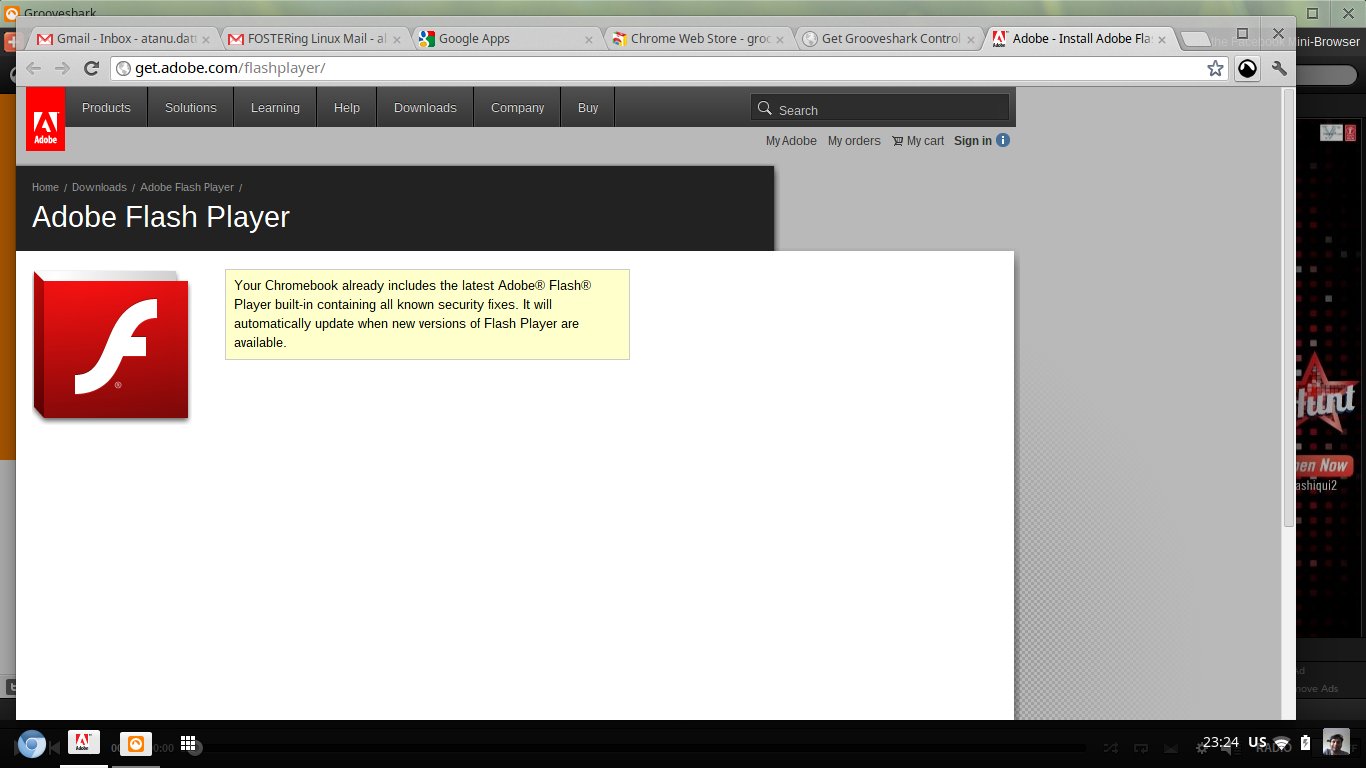Open the My orders link
The height and width of the screenshot is (768, 1366).
point(854,141)
